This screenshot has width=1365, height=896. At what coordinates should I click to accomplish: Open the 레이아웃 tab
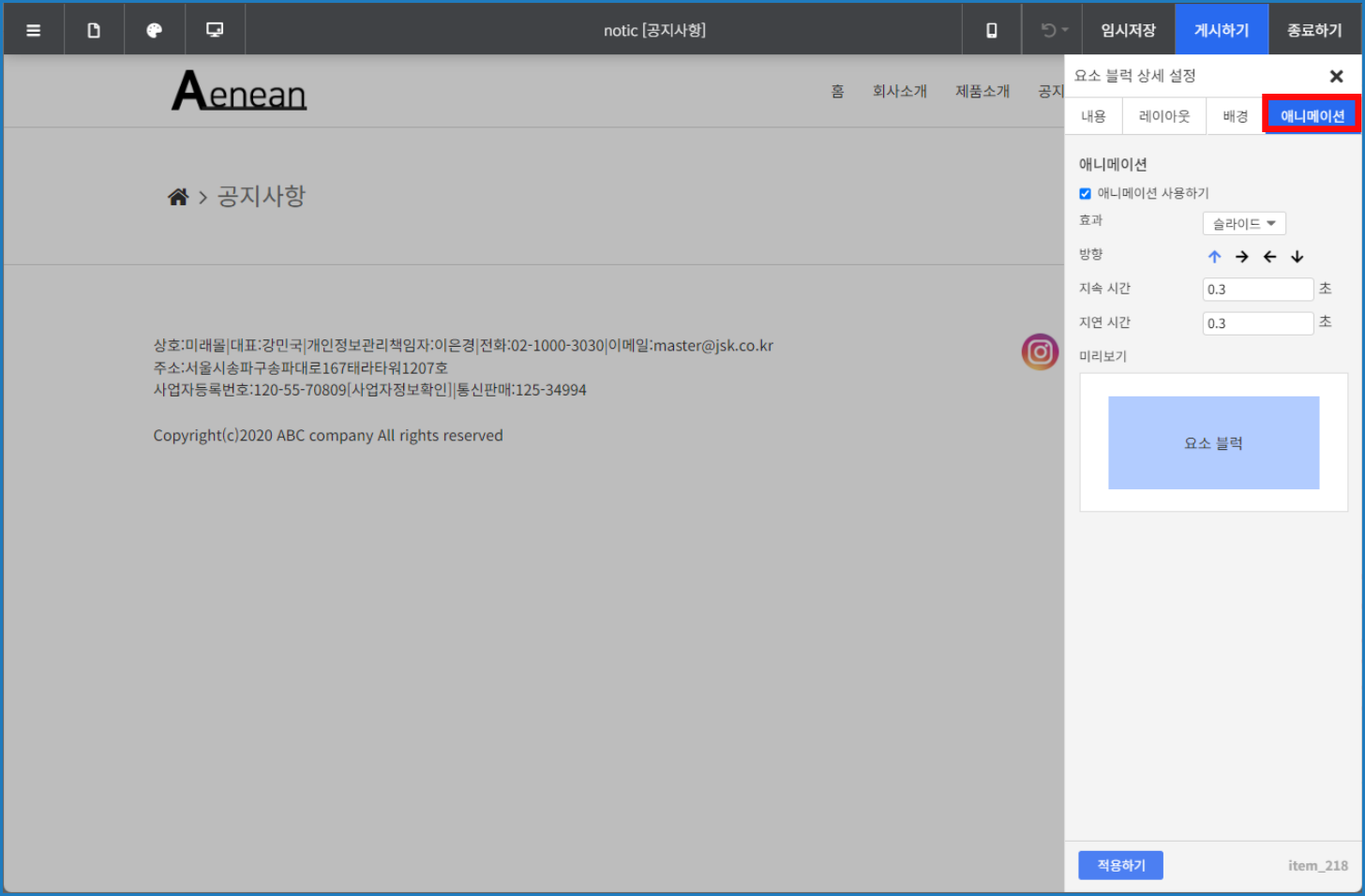point(1163,115)
